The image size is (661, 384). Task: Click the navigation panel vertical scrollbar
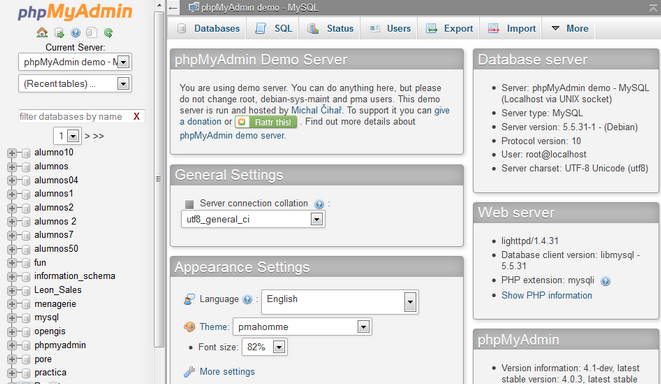[159, 179]
